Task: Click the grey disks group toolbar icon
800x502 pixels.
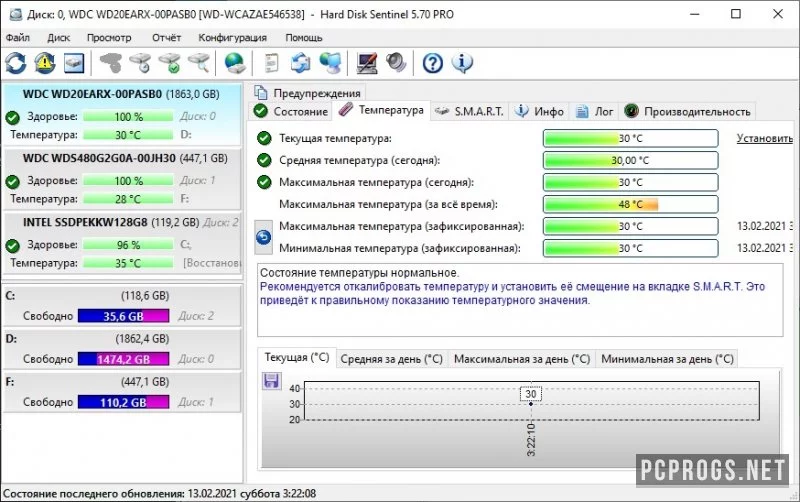Action: 111,63
